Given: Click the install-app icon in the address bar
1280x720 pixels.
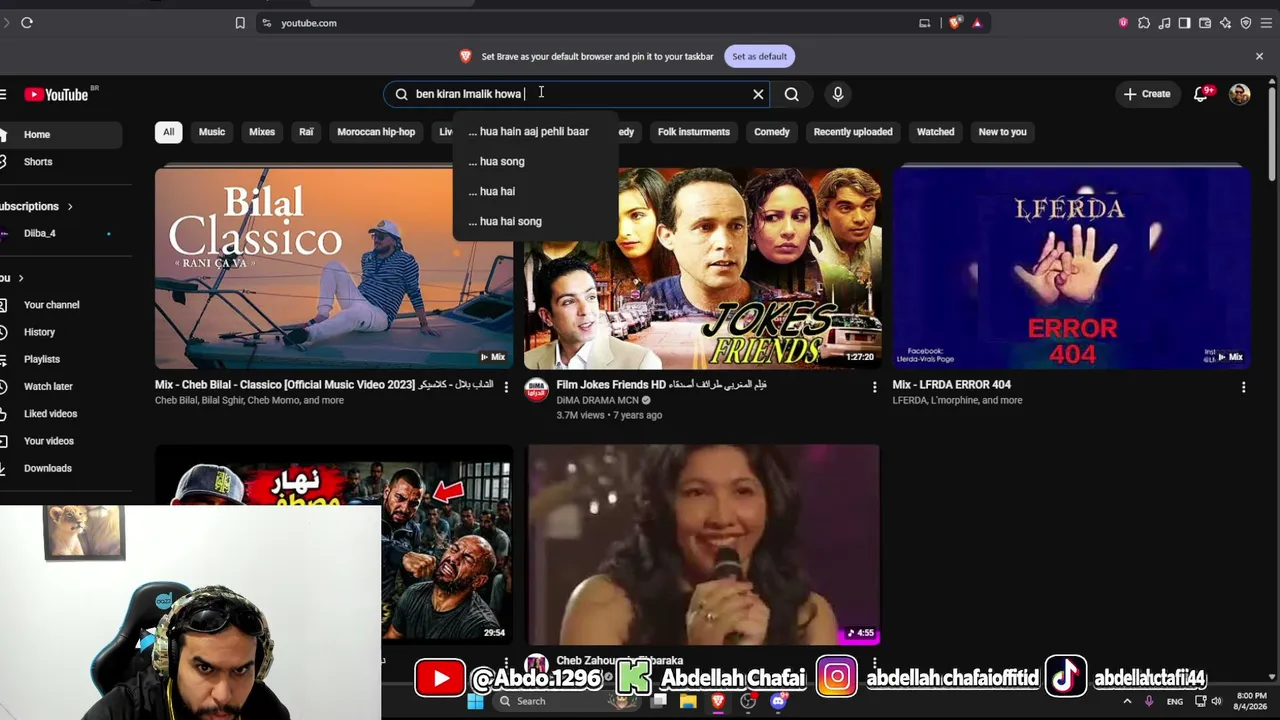Looking at the screenshot, I should click(x=925, y=23).
